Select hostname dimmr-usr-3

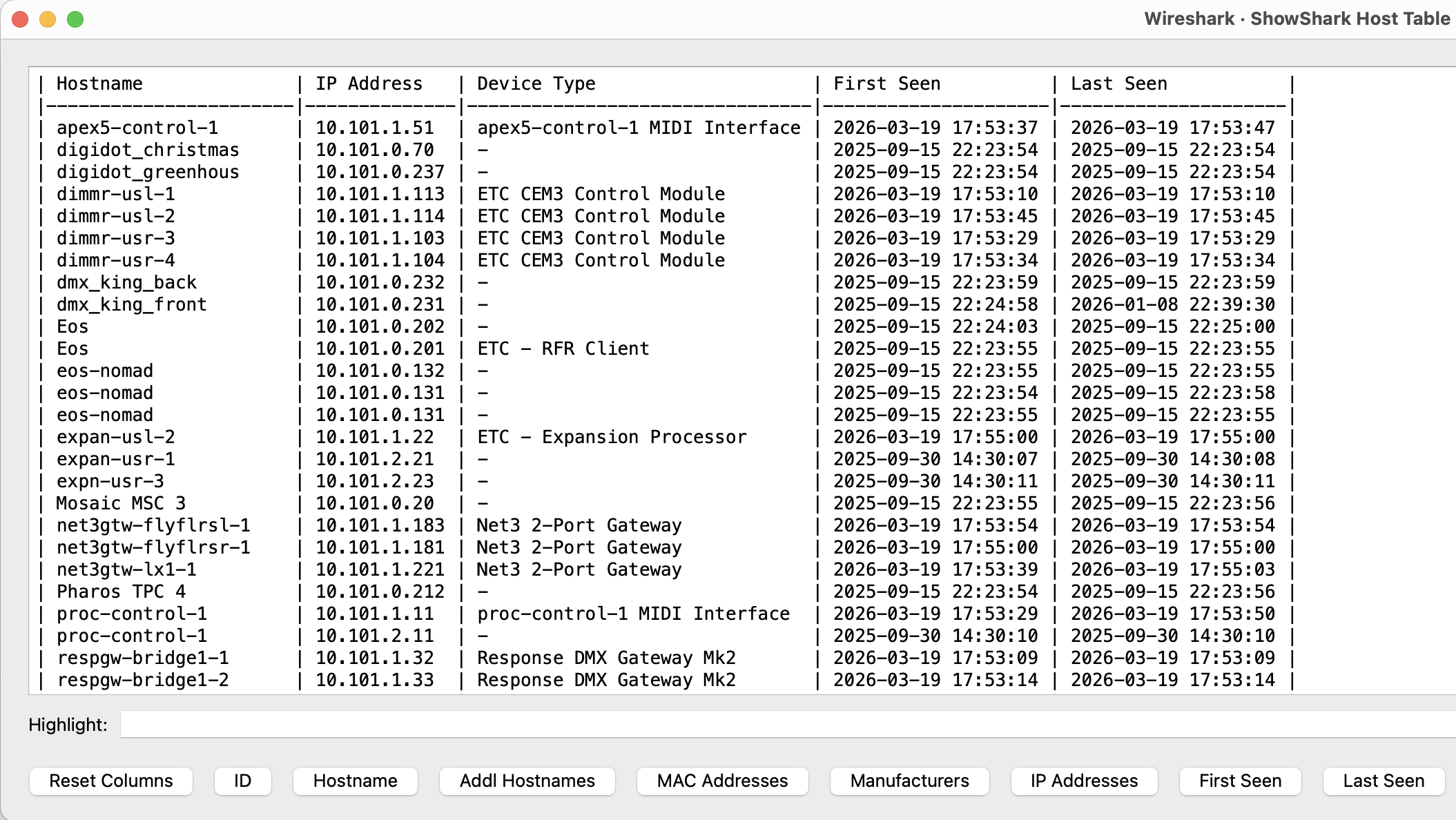point(116,238)
